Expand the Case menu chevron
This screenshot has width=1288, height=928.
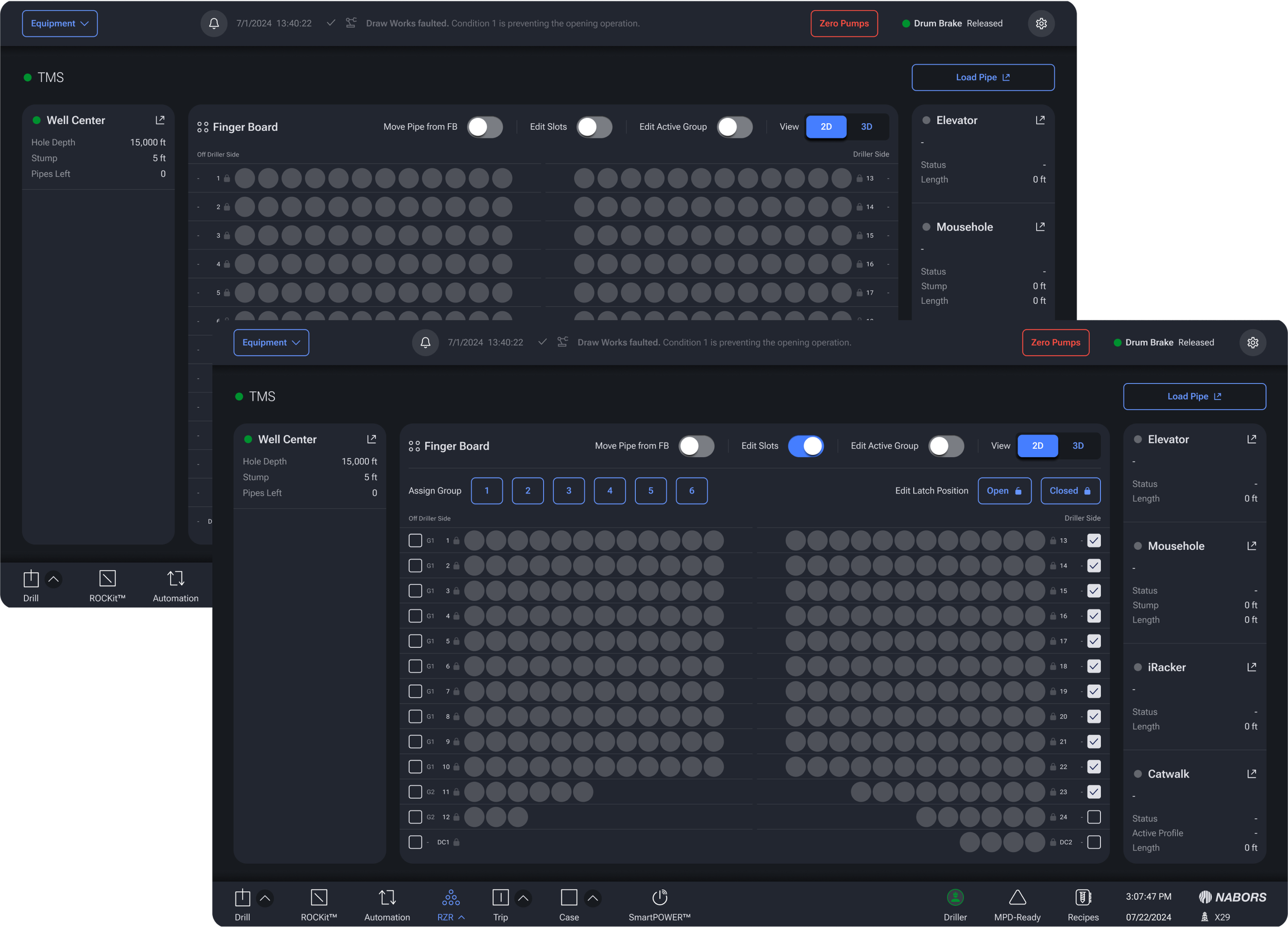point(592,898)
